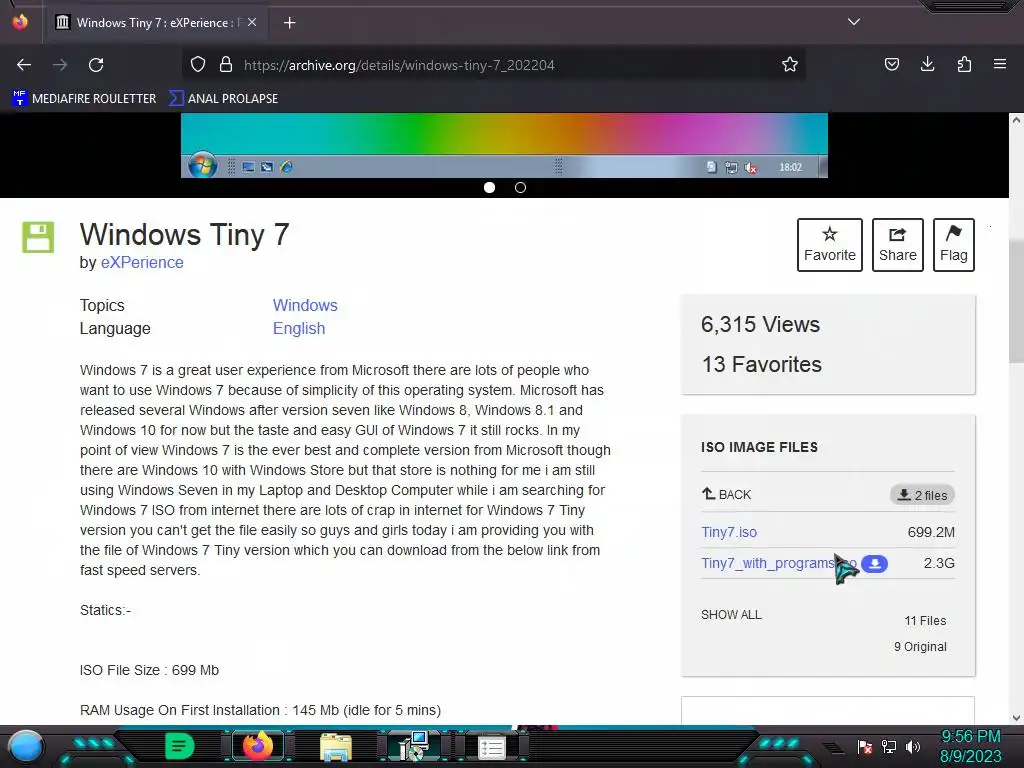1024x768 pixels.
Task: Open the green notes app on taskbar
Action: [x=180, y=746]
